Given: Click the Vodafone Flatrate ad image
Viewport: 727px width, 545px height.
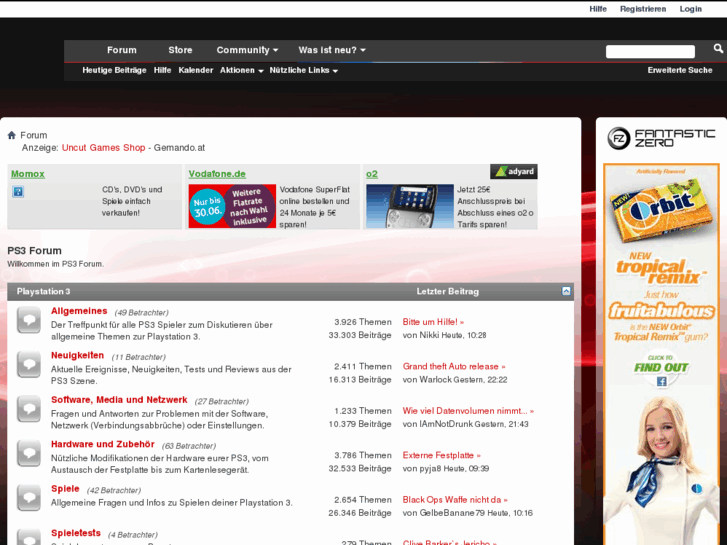Looking at the screenshot, I should click(x=232, y=206).
